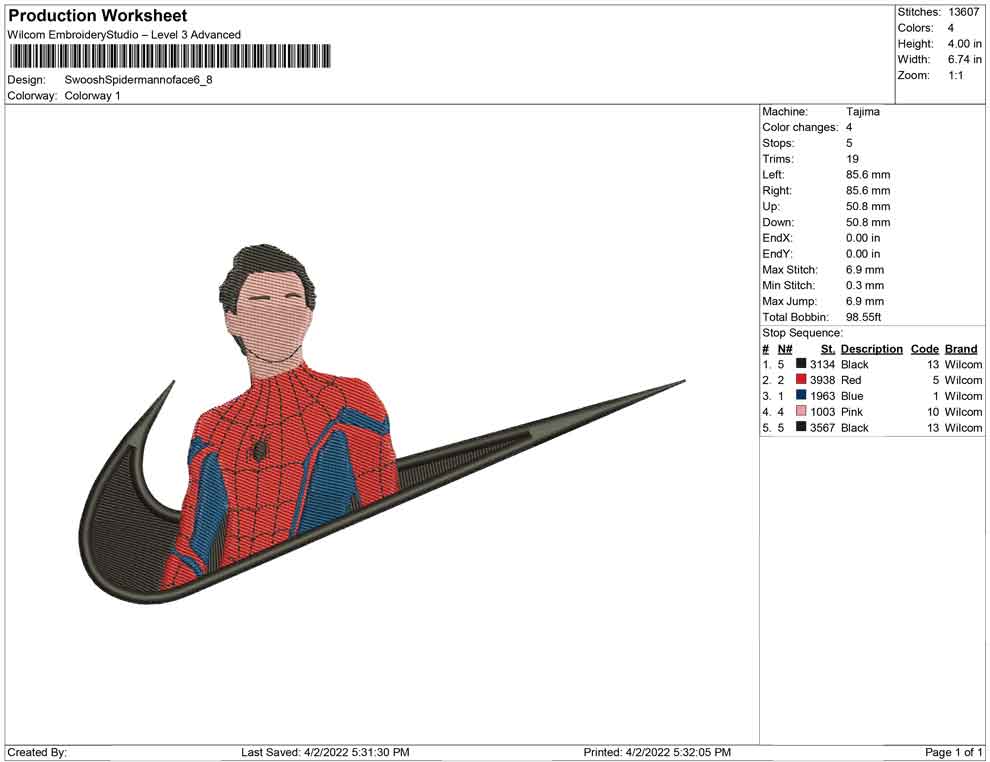This screenshot has width=990, height=762.
Task: Click the Spiderman swoosh embroidery design preview
Action: coord(381,423)
